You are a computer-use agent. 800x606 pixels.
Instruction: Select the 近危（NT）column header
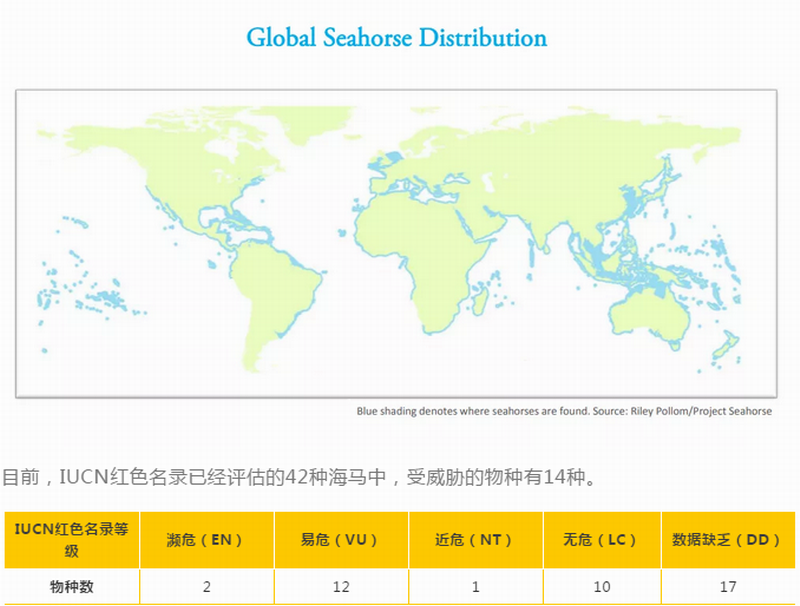[x=475, y=540]
